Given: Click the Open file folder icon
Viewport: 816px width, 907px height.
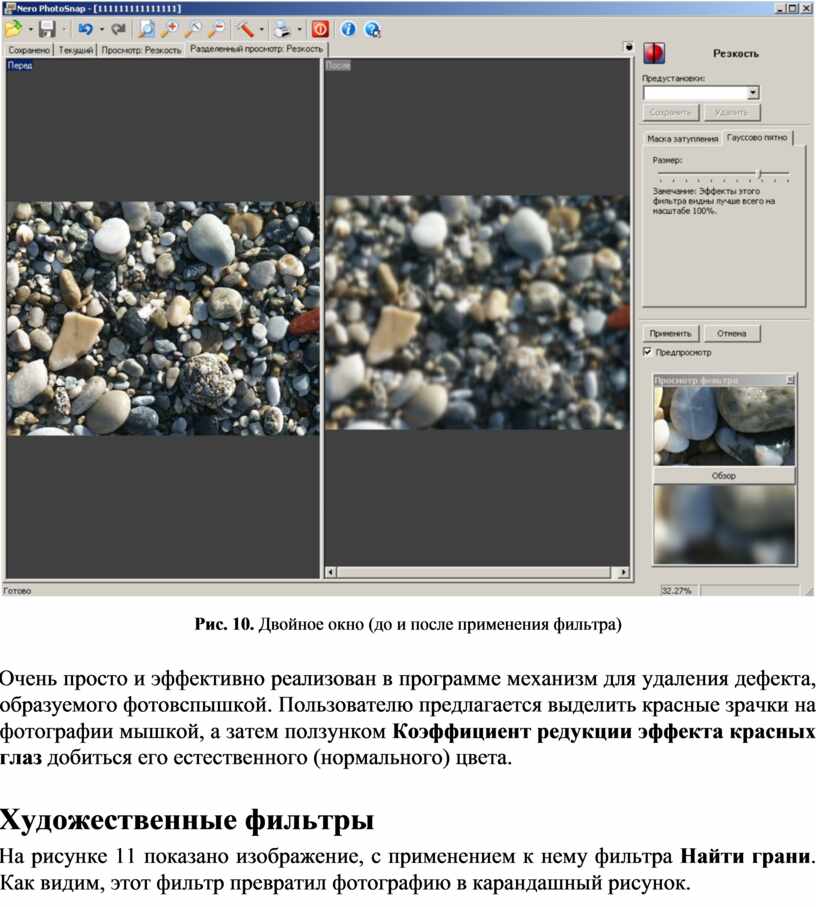Looking at the screenshot, I should tap(13, 29).
